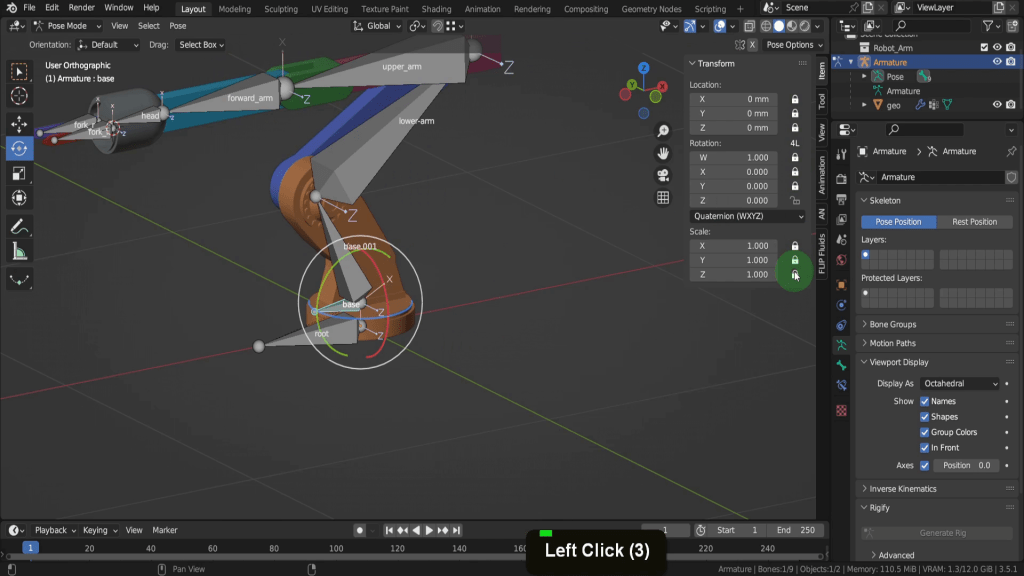Hide the Armature object in outliner
Image resolution: width=1024 pixels, height=576 pixels.
pyautogui.click(x=996, y=62)
